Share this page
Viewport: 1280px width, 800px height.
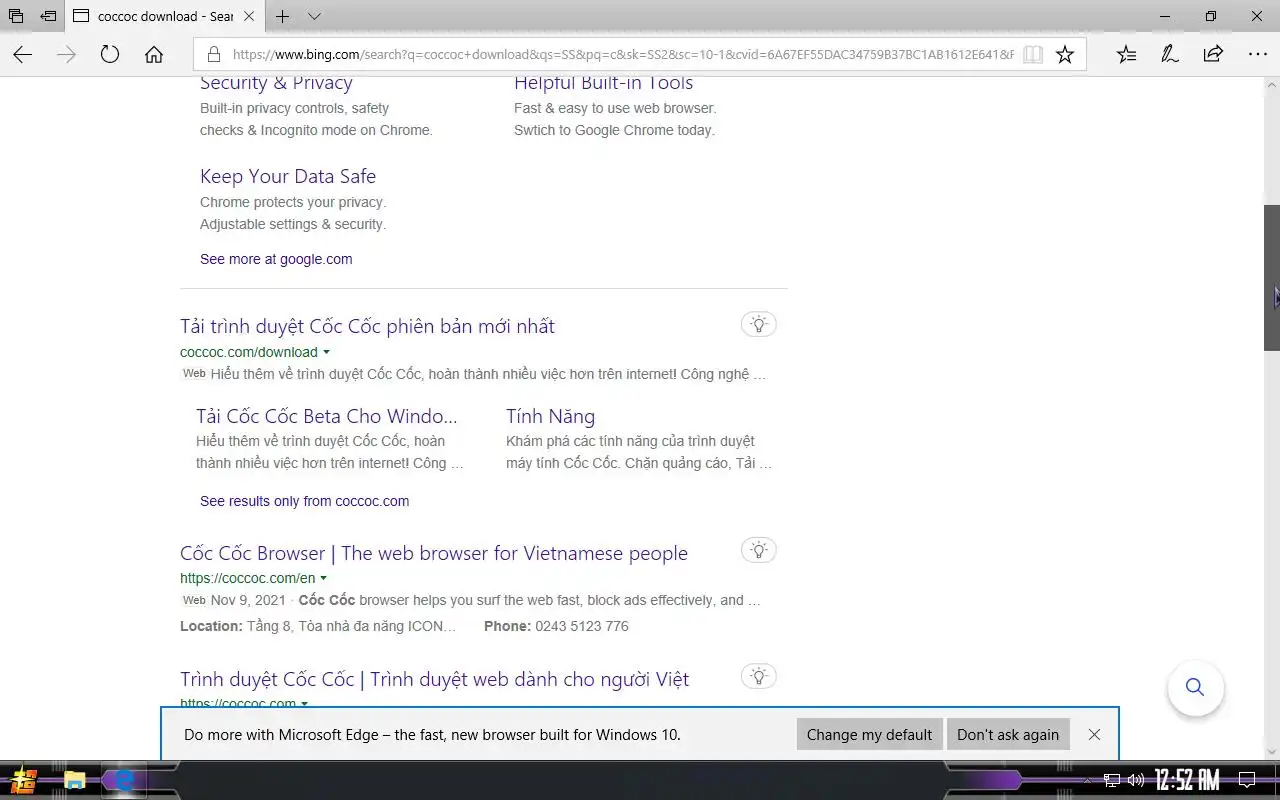click(x=1213, y=55)
